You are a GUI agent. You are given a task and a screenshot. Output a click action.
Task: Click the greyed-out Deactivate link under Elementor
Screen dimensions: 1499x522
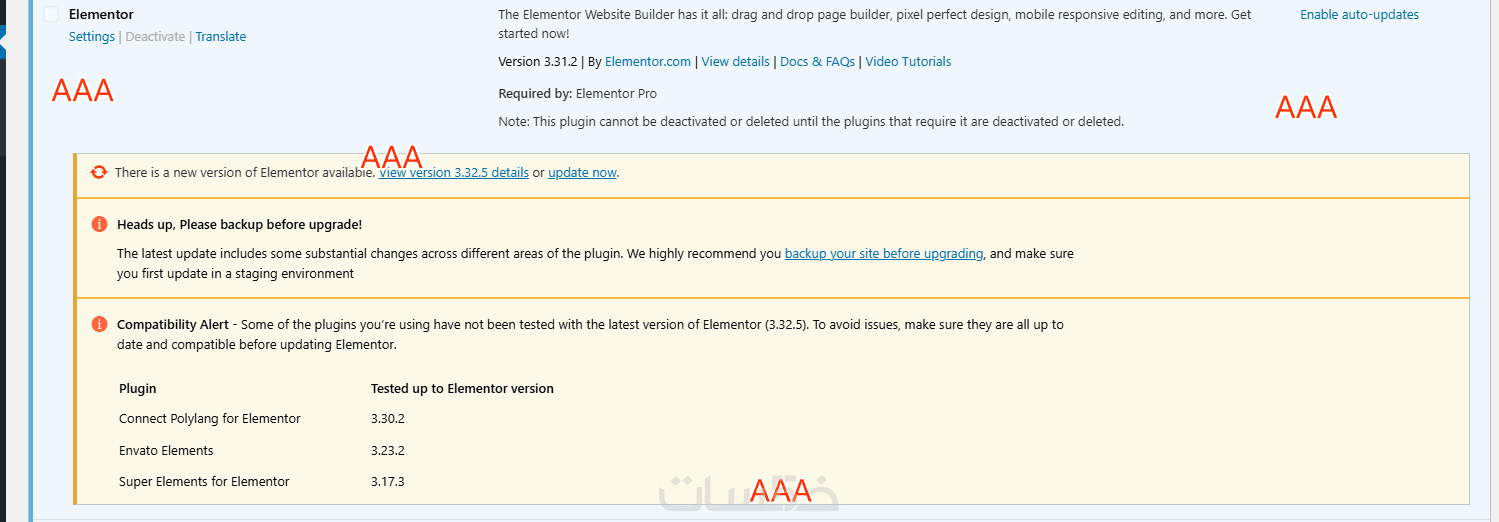click(155, 37)
